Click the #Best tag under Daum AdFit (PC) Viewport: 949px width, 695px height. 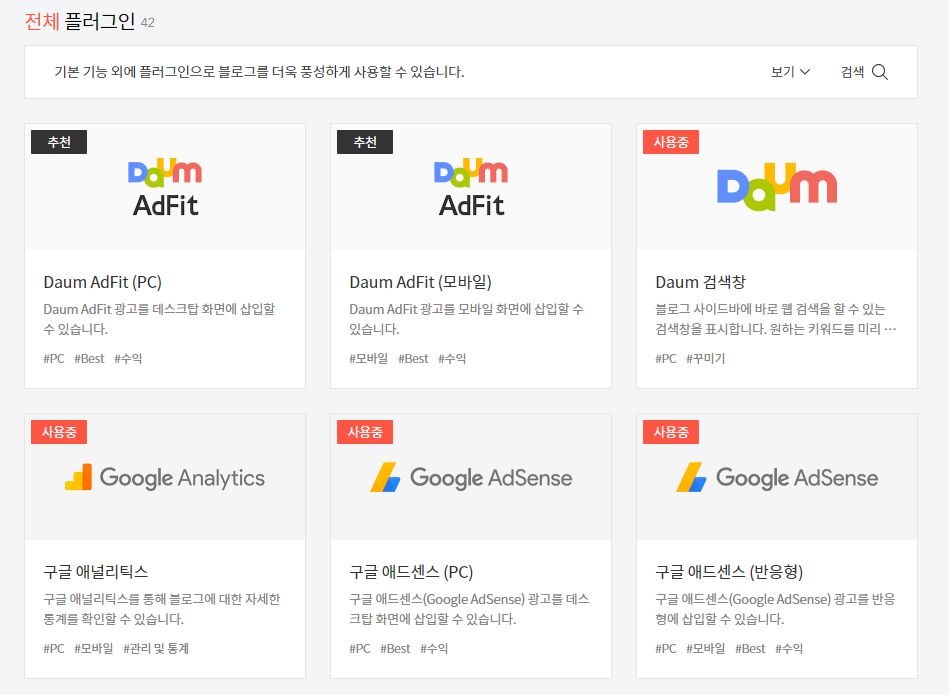coord(90,358)
